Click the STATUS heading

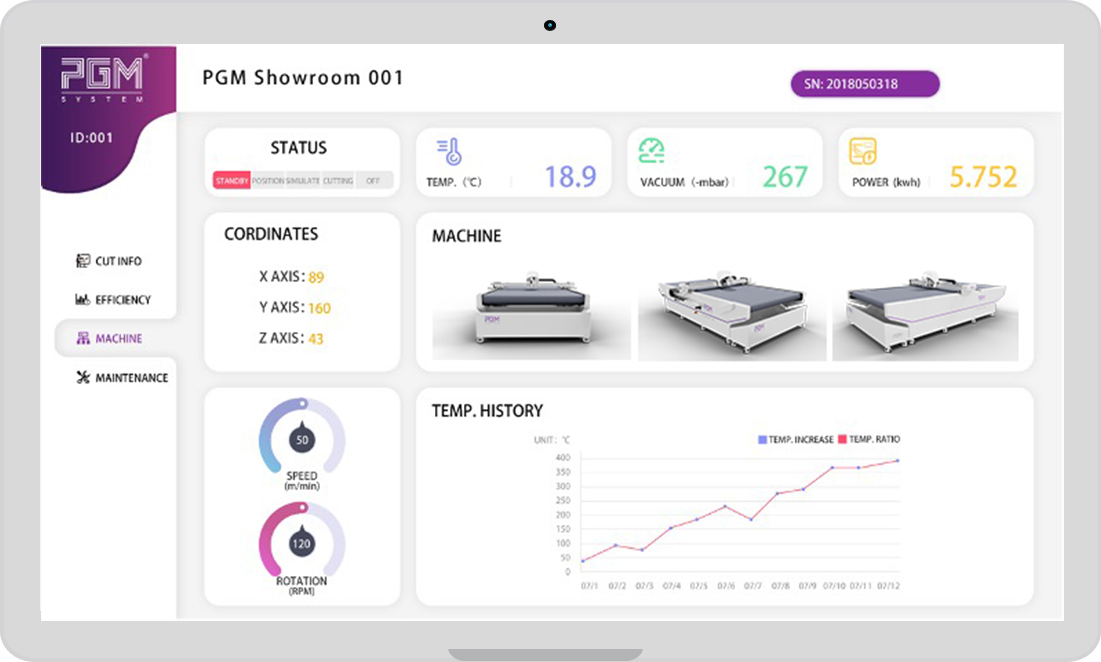pos(298,147)
